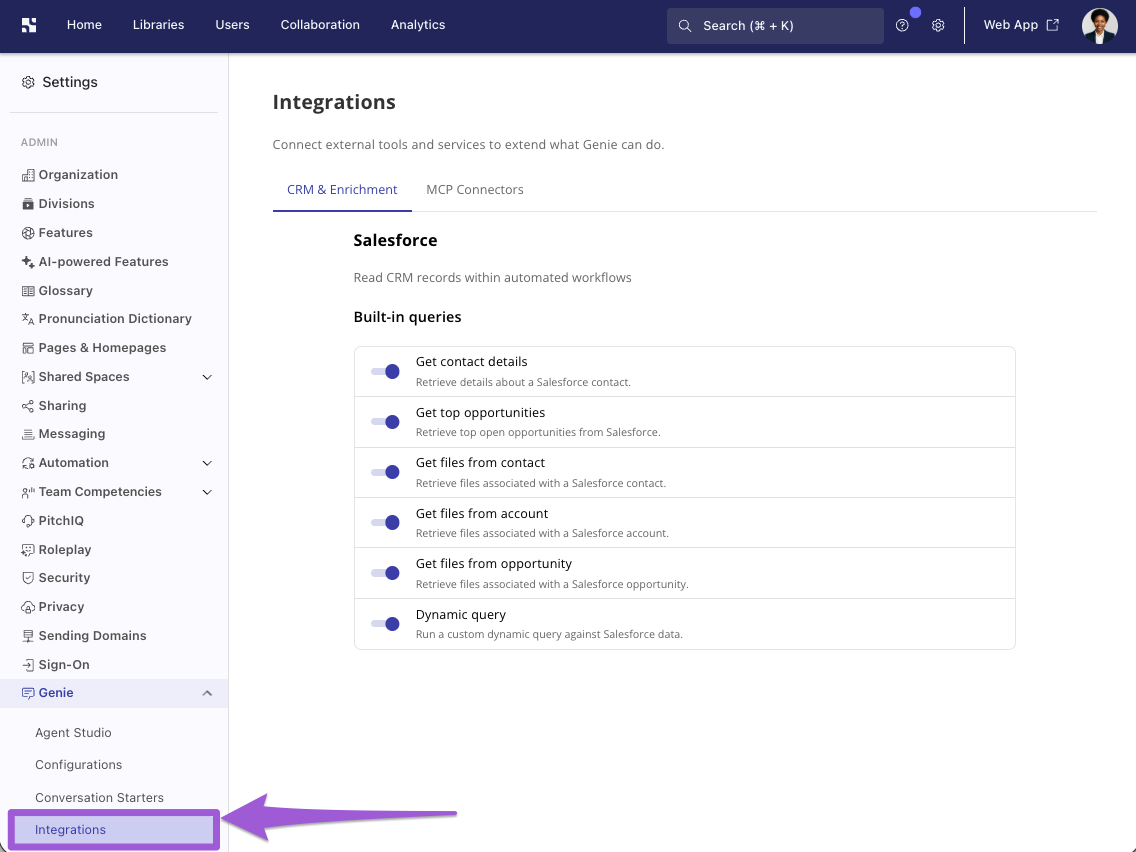Viewport: 1136px width, 852px height.
Task: Expand the Automation submenu chevron
Action: (x=207, y=463)
